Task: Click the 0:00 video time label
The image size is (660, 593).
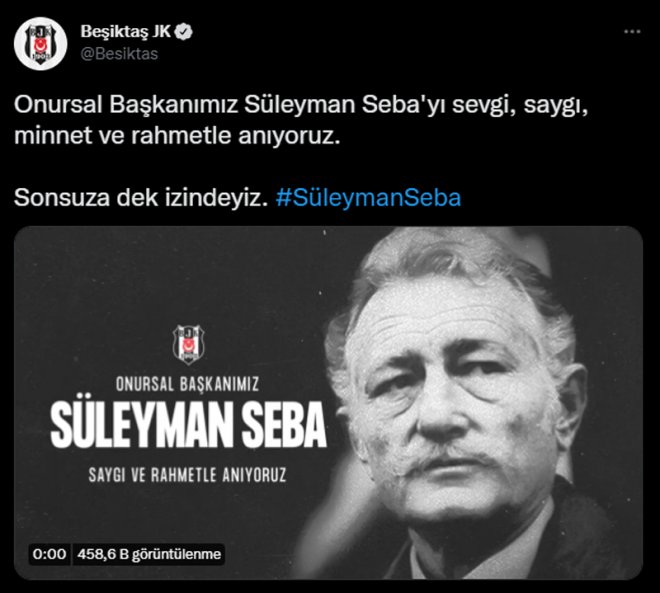Action: point(49,554)
